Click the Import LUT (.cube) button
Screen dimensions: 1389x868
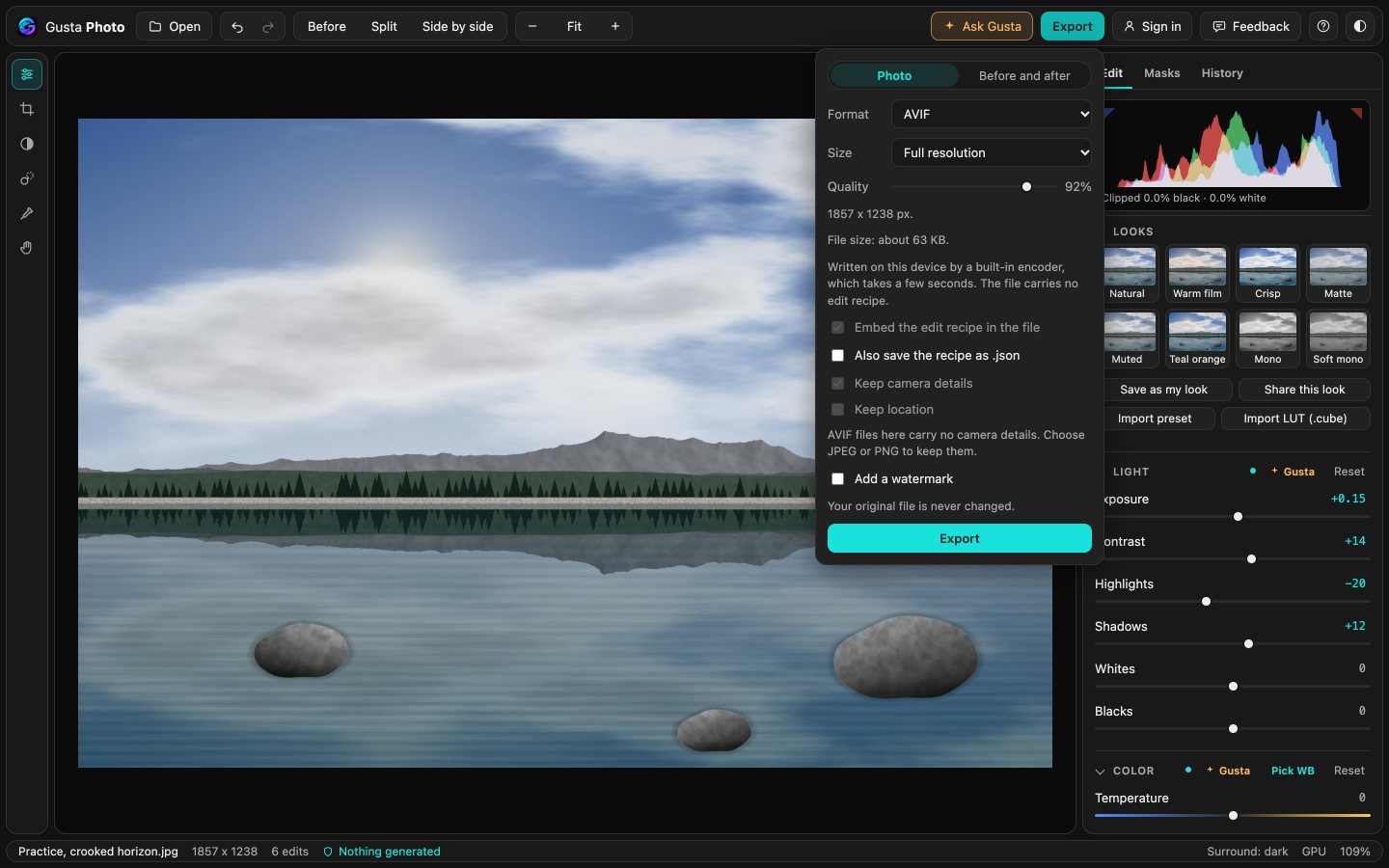pyautogui.click(x=1295, y=419)
